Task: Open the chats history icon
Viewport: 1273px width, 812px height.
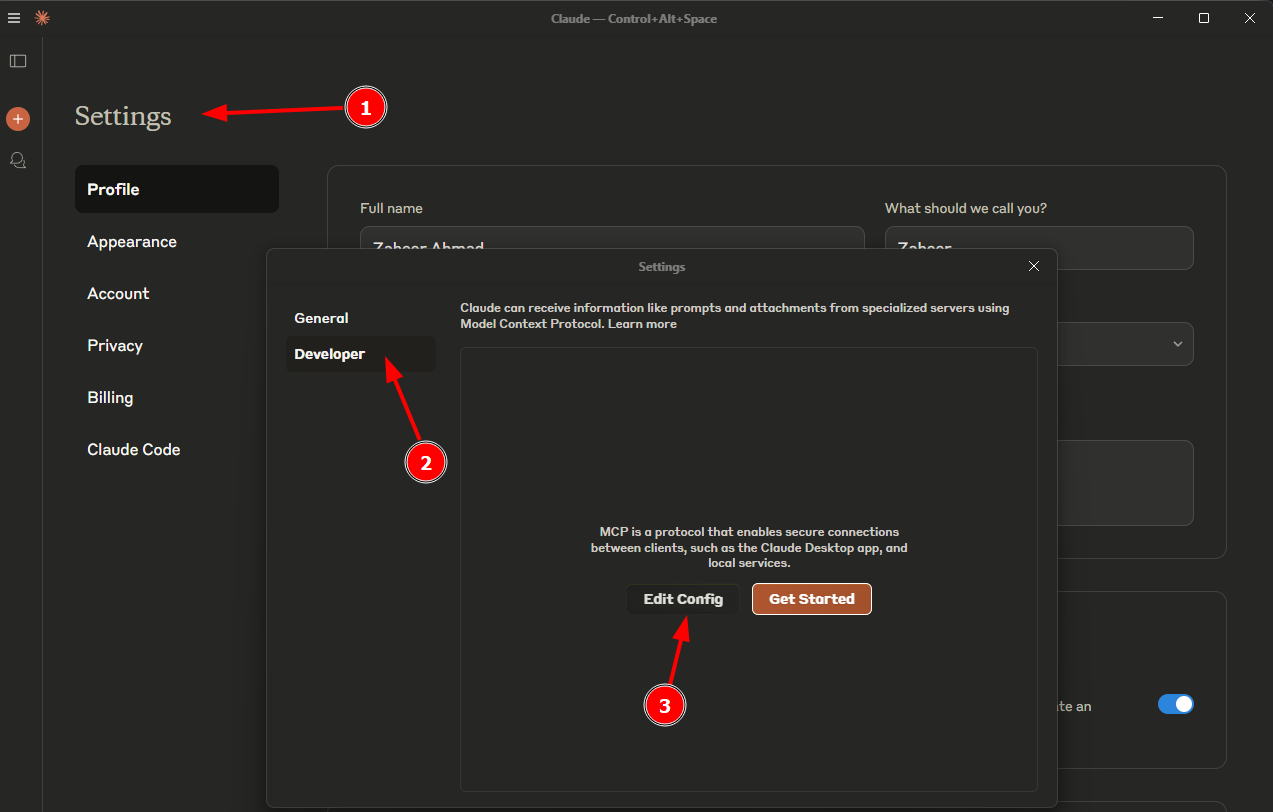Action: (18, 160)
